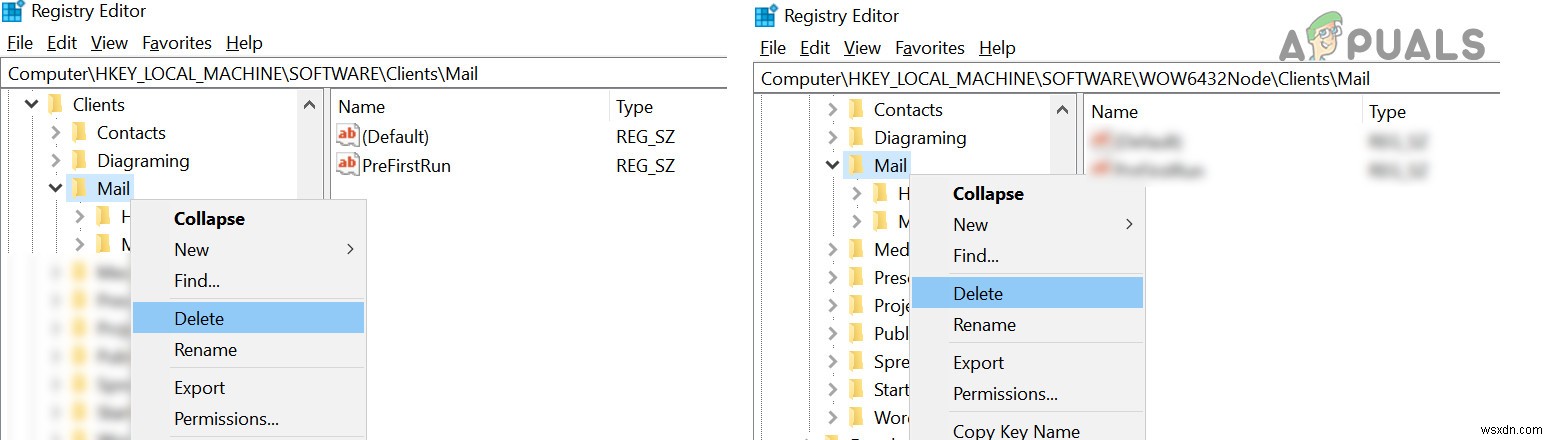Select Clients folder icon in left tree
Screen dimensions: 1554x440
coord(56,104)
